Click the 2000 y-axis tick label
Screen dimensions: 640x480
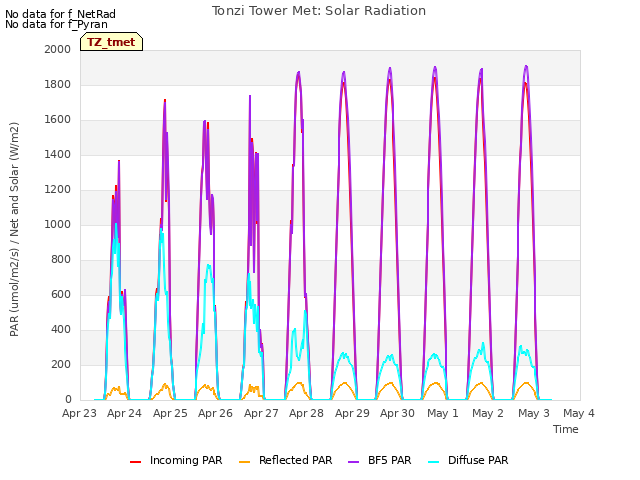click(x=58, y=49)
